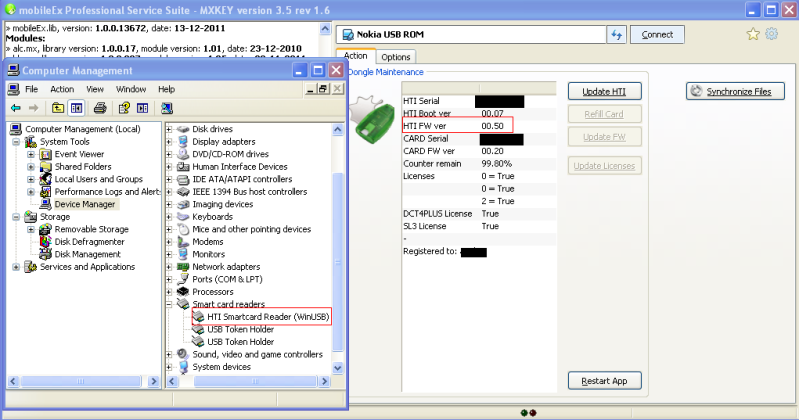Viewport: 799px width, 420px height.
Task: Click the Computer Management title bar icon
Action: (14, 70)
